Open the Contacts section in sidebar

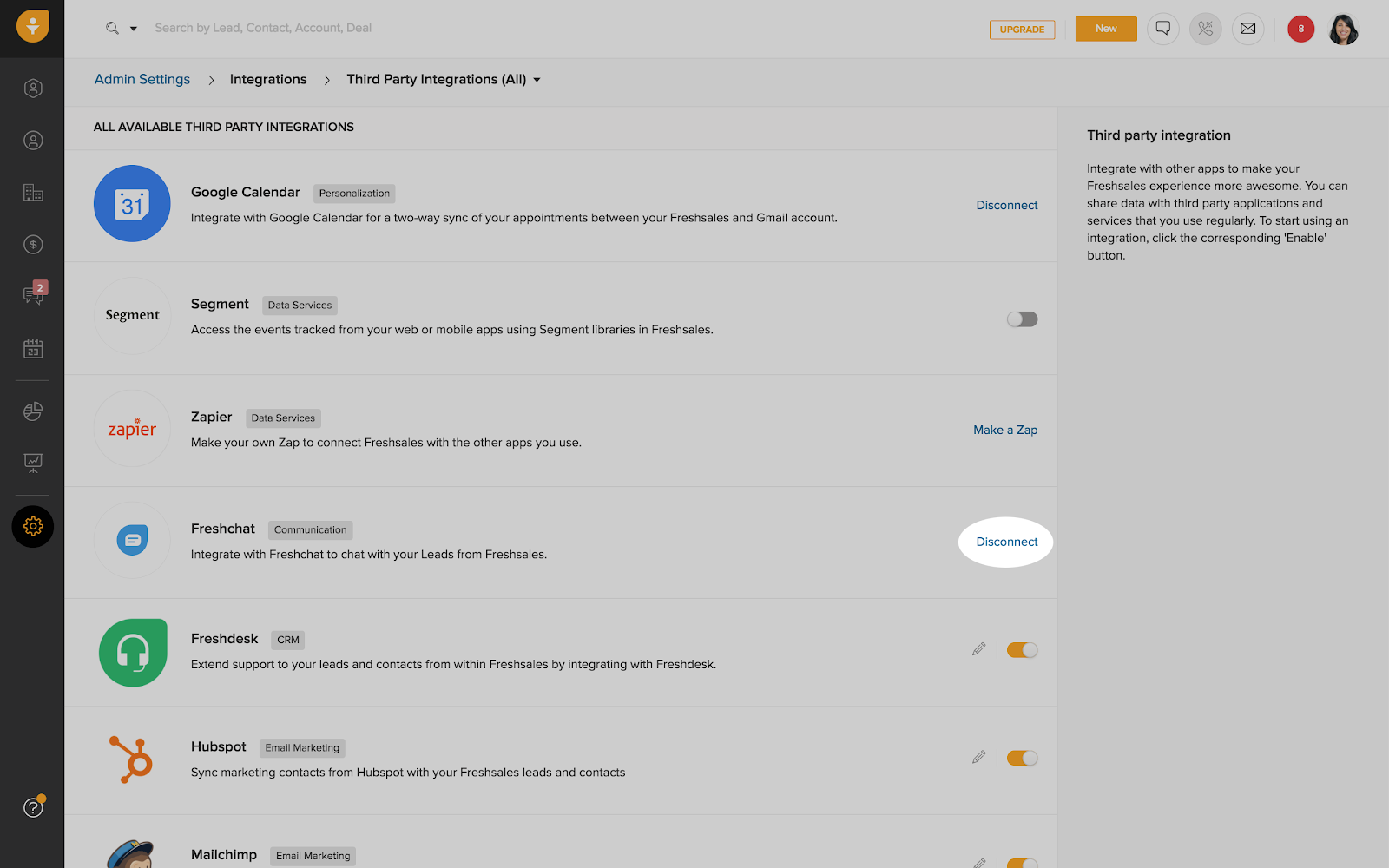[x=33, y=141]
